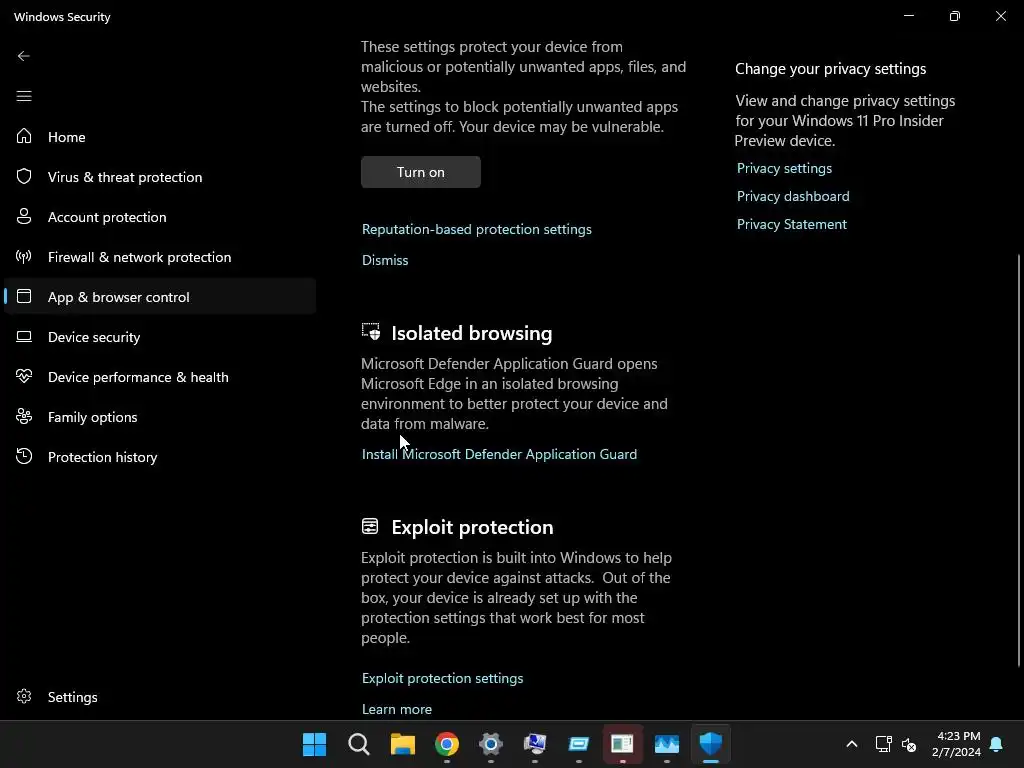This screenshot has width=1024, height=768.
Task: Click the Device security laptop icon
Action: click(24, 336)
